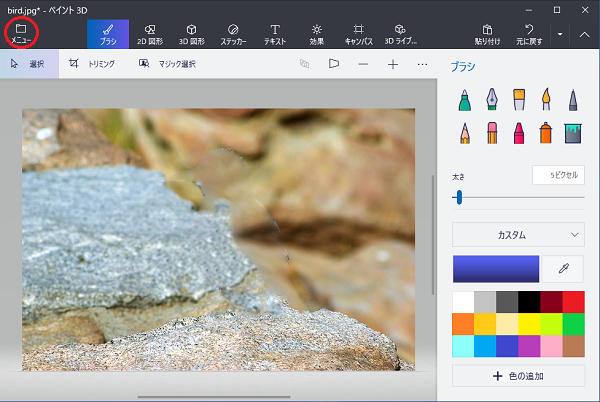This screenshot has height=402, width=600.
Task: Choose the eraser tool
Action: 492,133
